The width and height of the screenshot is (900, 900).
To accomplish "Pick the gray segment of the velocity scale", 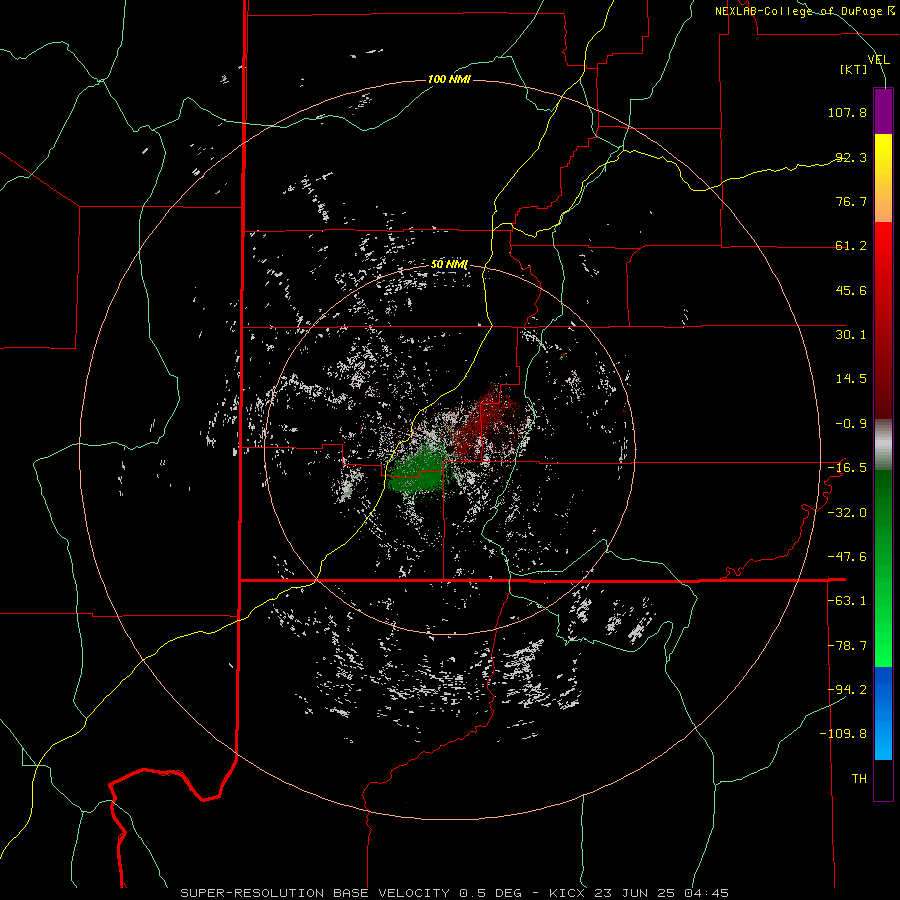I will (883, 445).
